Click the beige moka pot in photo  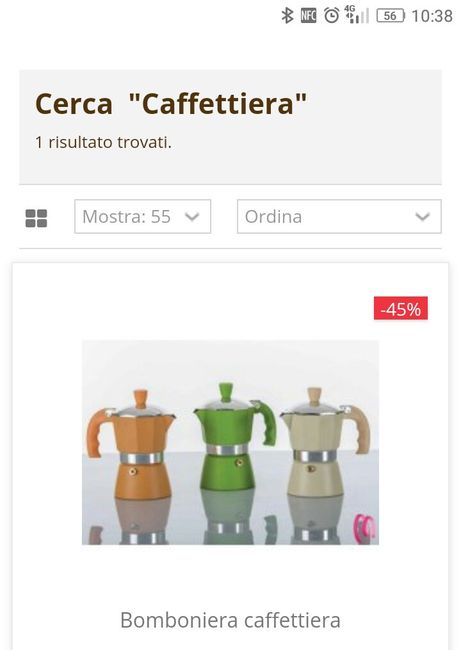coord(325,440)
